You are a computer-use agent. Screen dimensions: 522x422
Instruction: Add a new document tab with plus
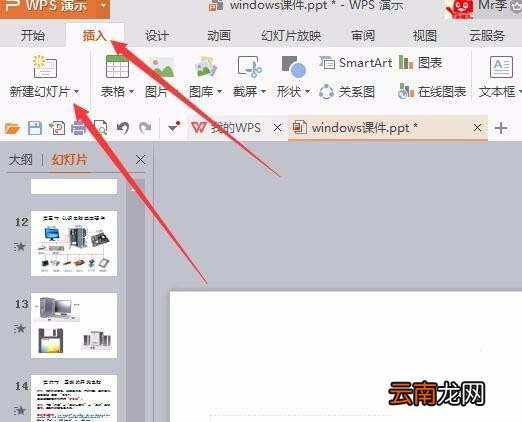[501, 128]
